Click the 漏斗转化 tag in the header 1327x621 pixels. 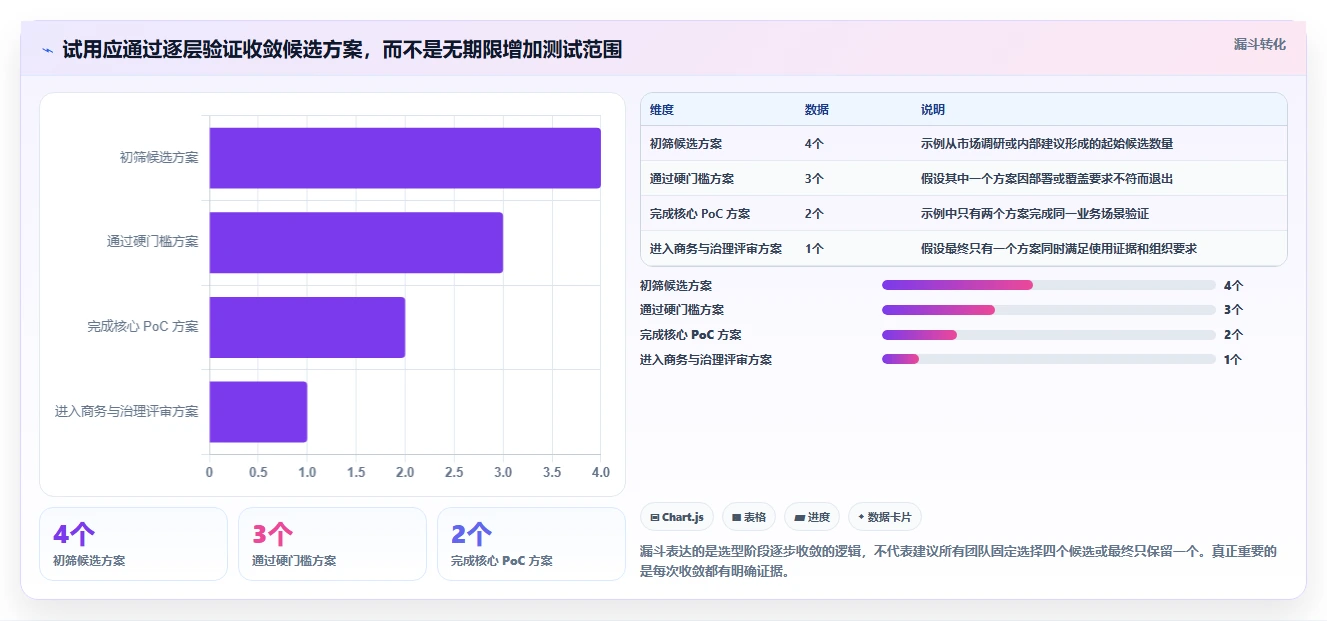[x=1260, y=44]
